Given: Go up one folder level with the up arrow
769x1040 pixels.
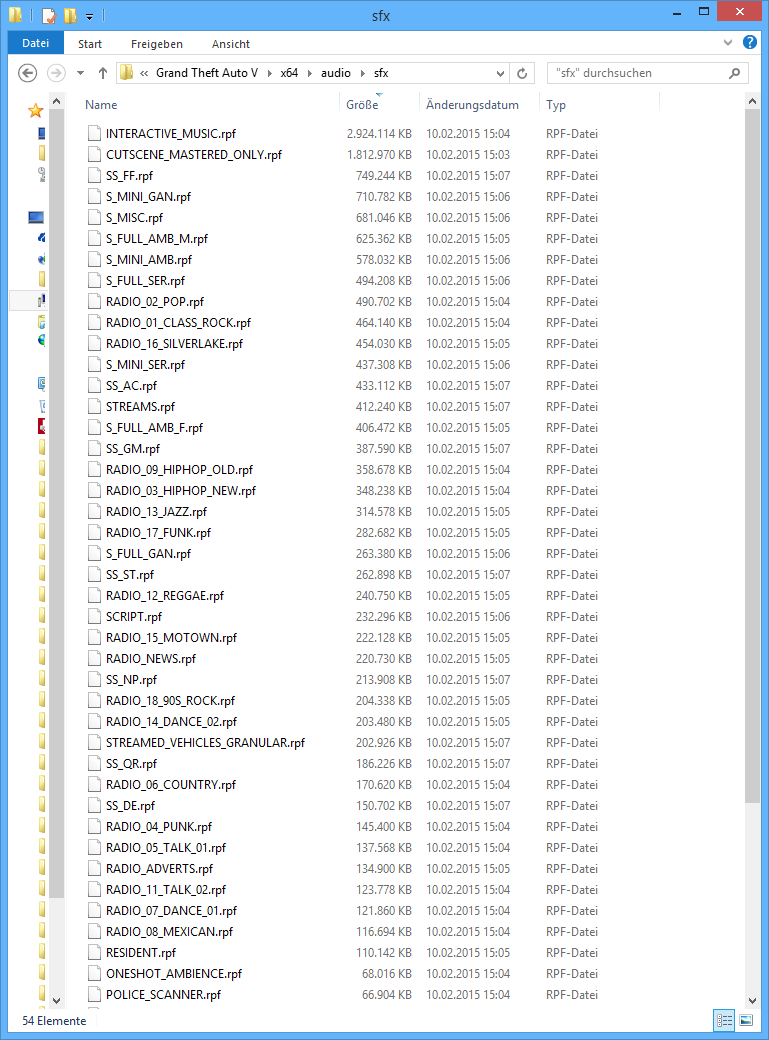Looking at the screenshot, I should click(x=102, y=73).
